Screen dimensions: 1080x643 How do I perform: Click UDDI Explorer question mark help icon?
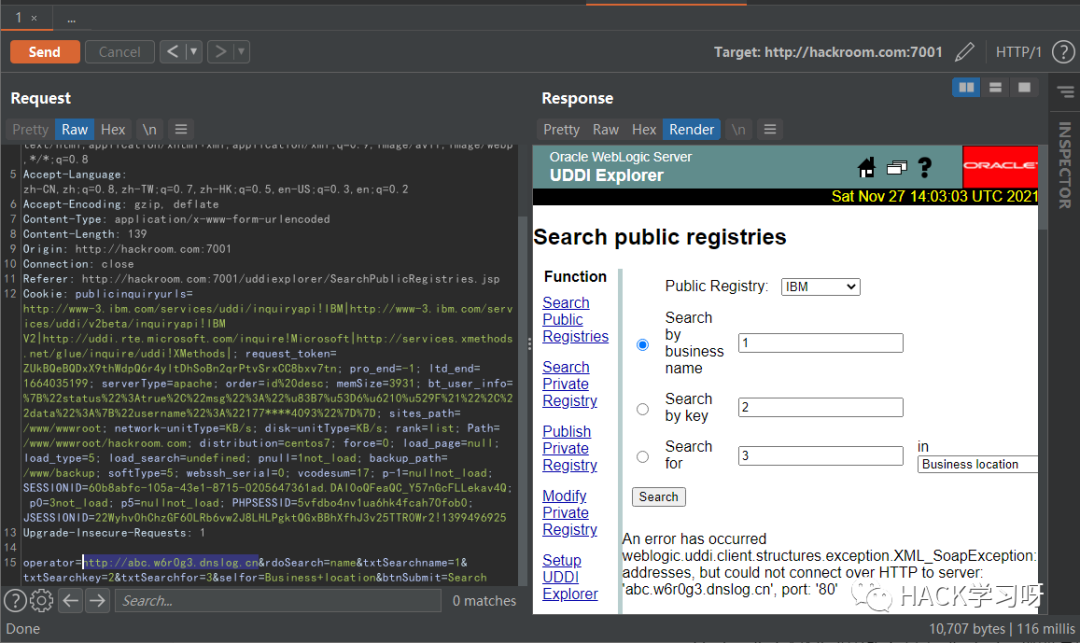925,167
